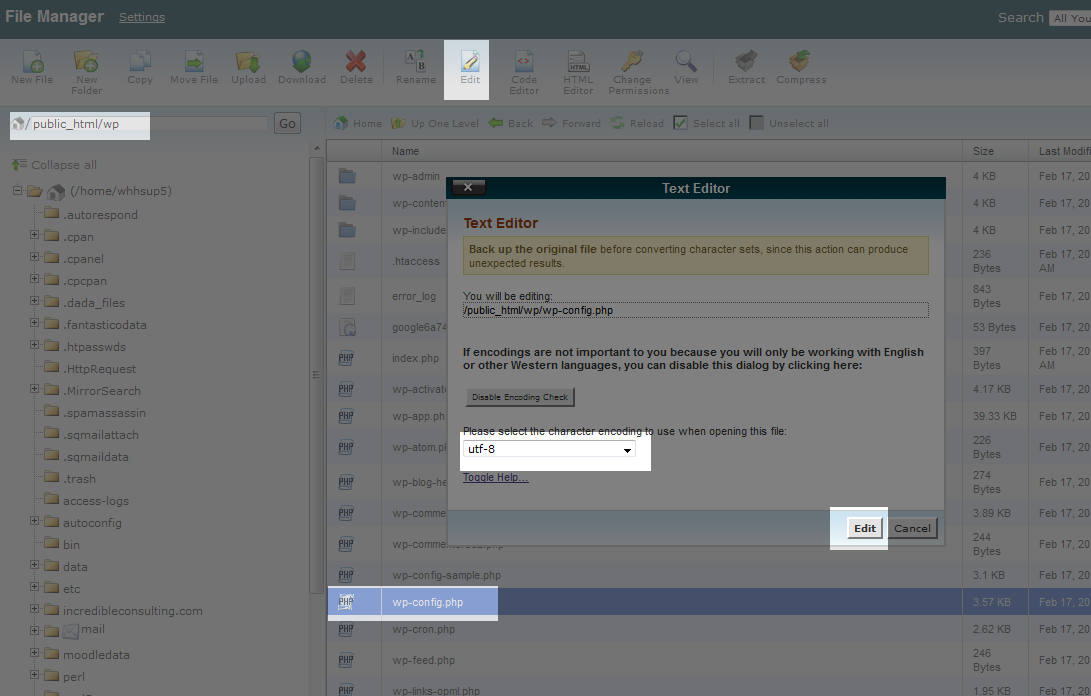The height and width of the screenshot is (696, 1091).
Task: Open the character encoding utf-8 dropdown
Action: (548, 450)
